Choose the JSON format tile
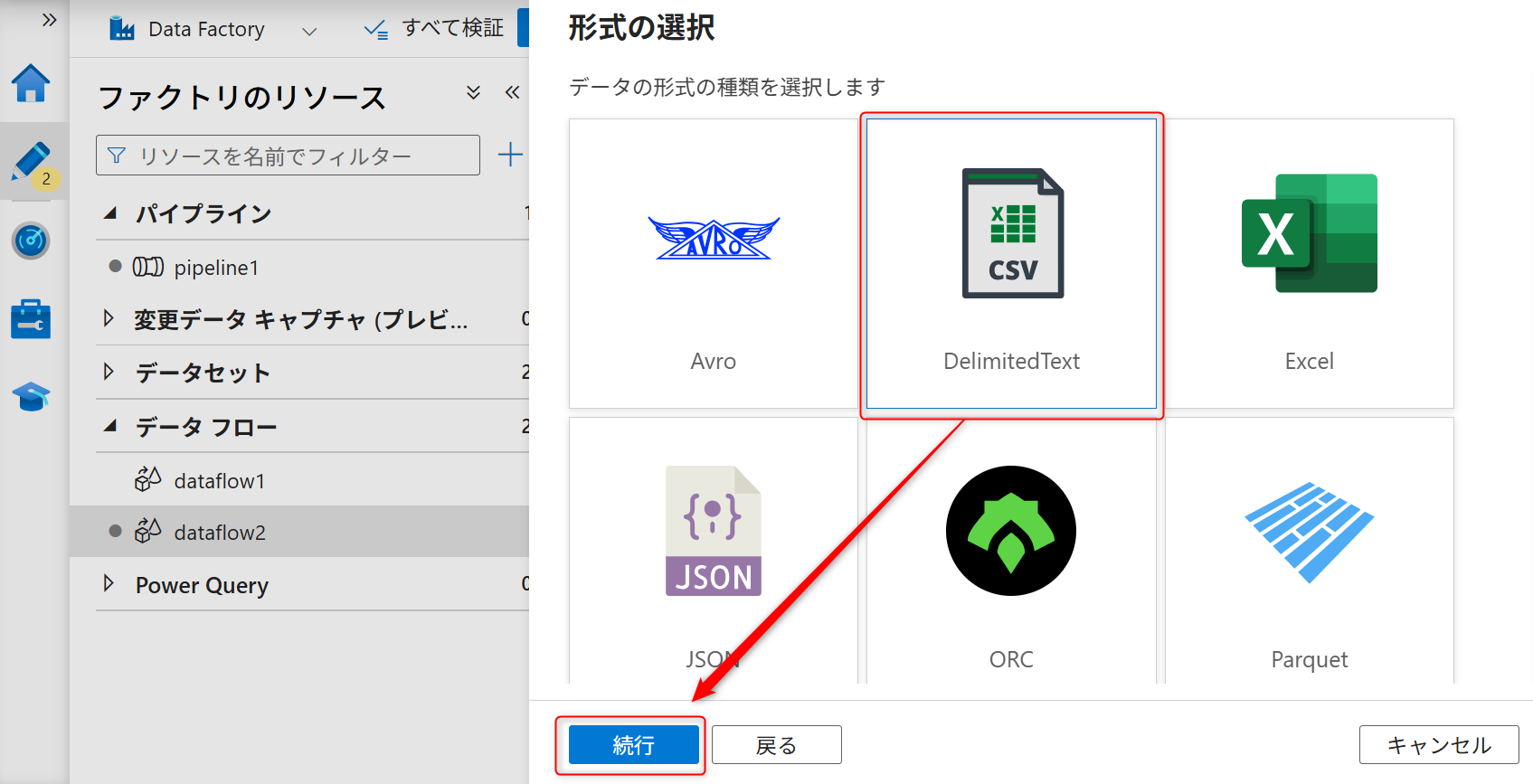The height and width of the screenshot is (784, 1533). [714, 551]
